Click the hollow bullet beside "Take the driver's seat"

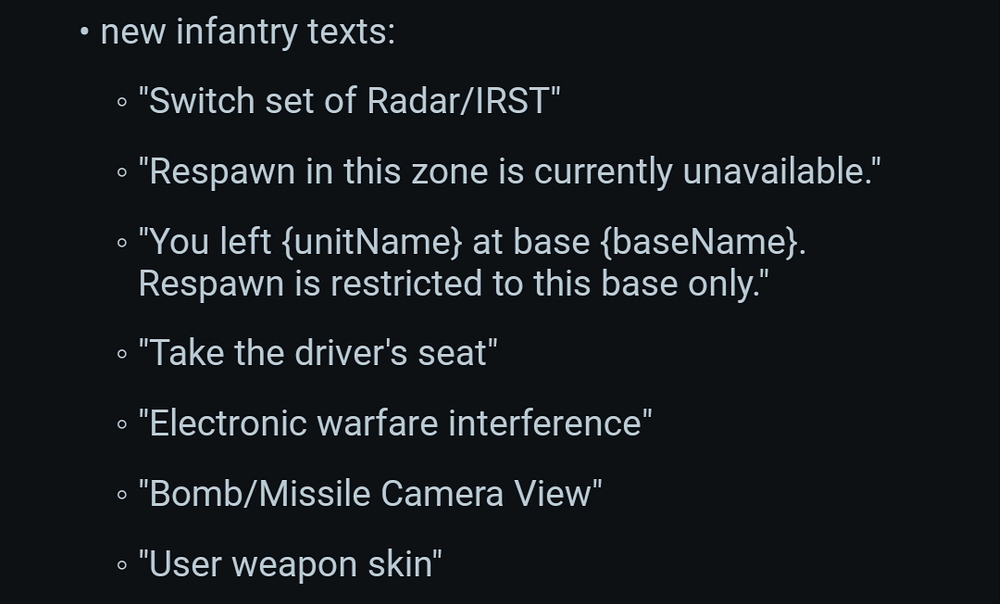[122, 354]
